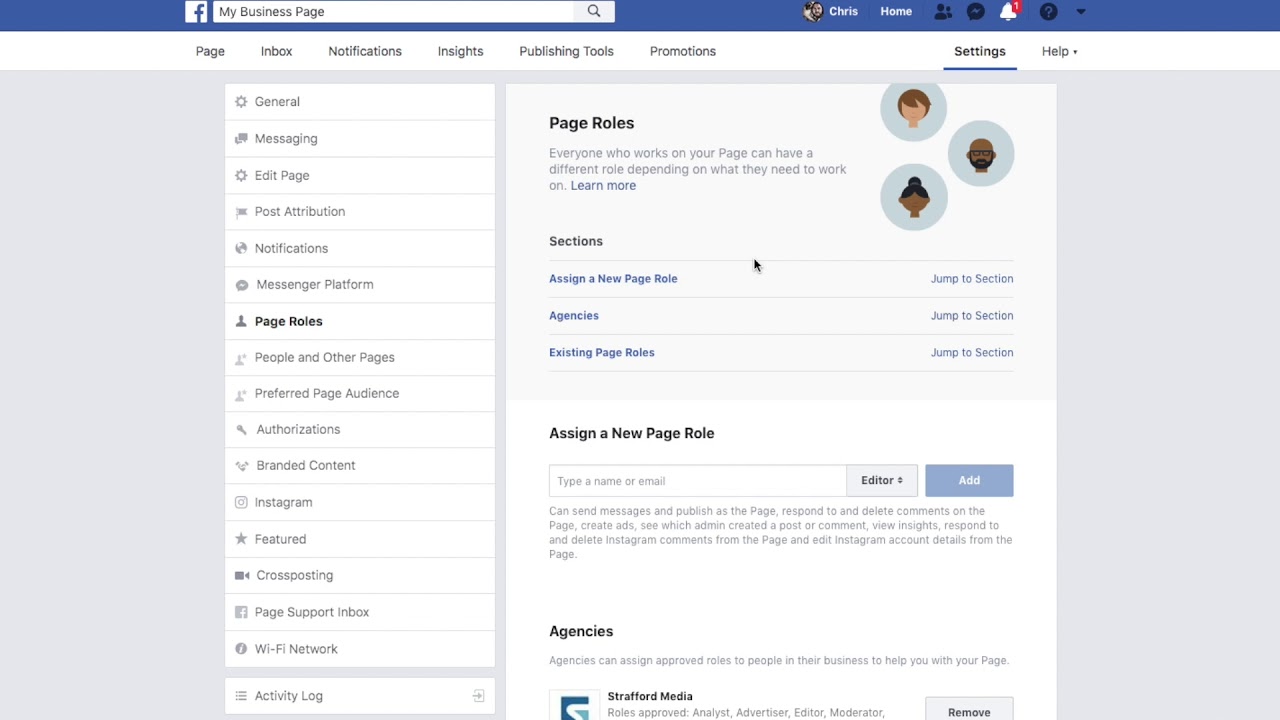
Task: Click the Add button
Action: pos(969,481)
